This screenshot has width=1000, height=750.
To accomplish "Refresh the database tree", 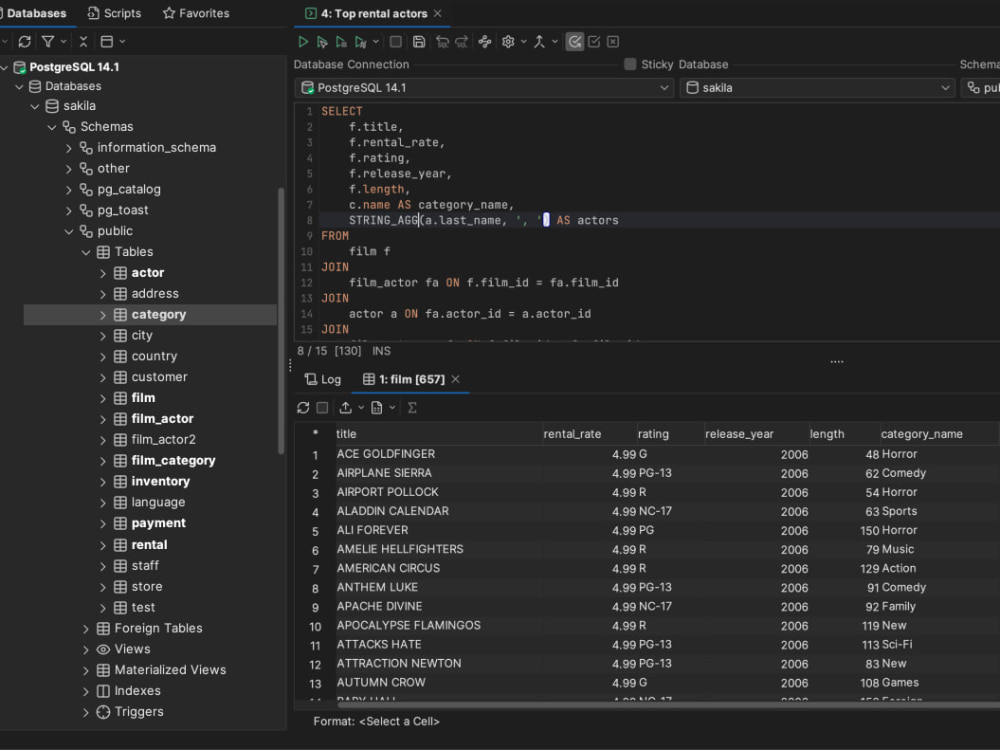I will (x=25, y=41).
